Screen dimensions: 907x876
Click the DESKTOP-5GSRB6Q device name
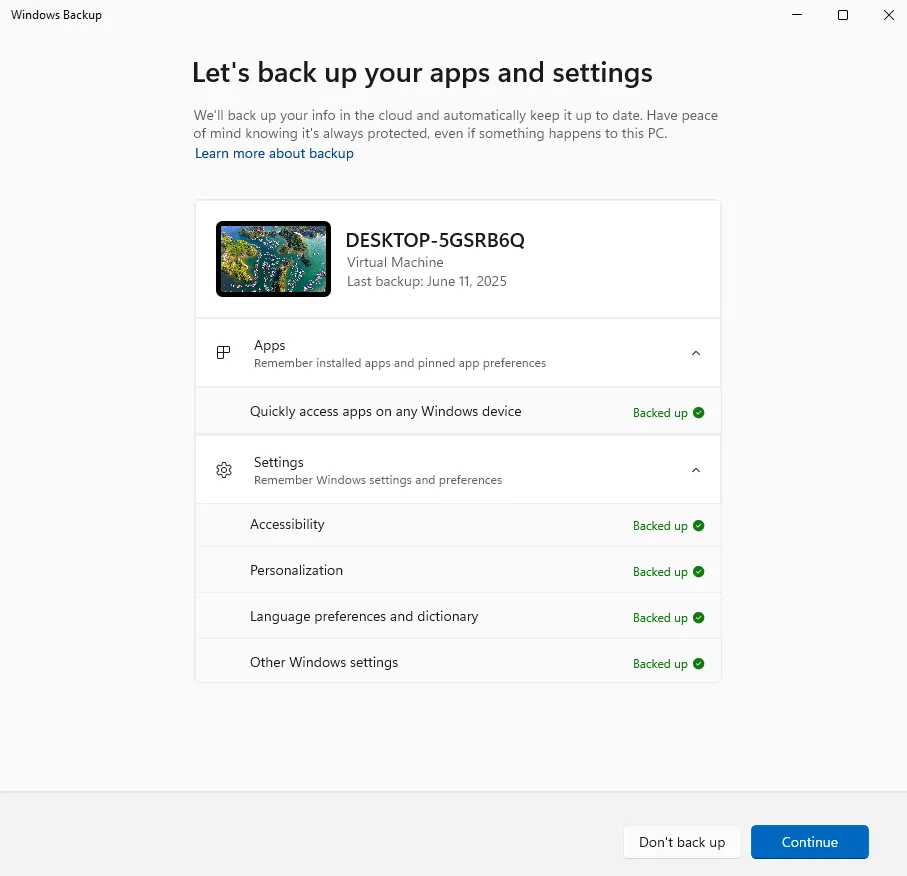click(435, 240)
